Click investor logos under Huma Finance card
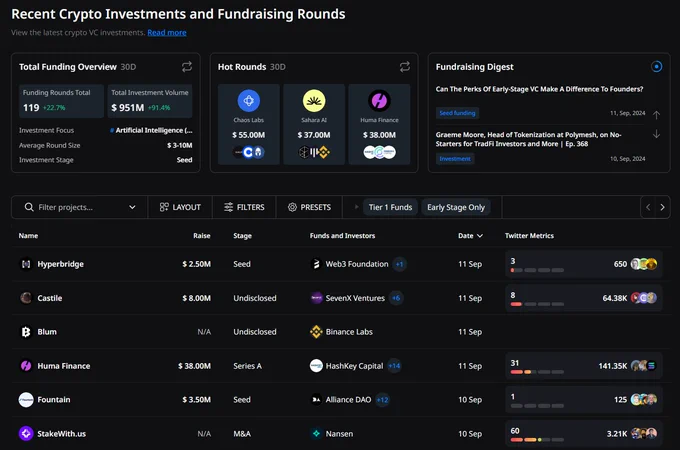The height and width of the screenshot is (450, 680). pos(379,152)
